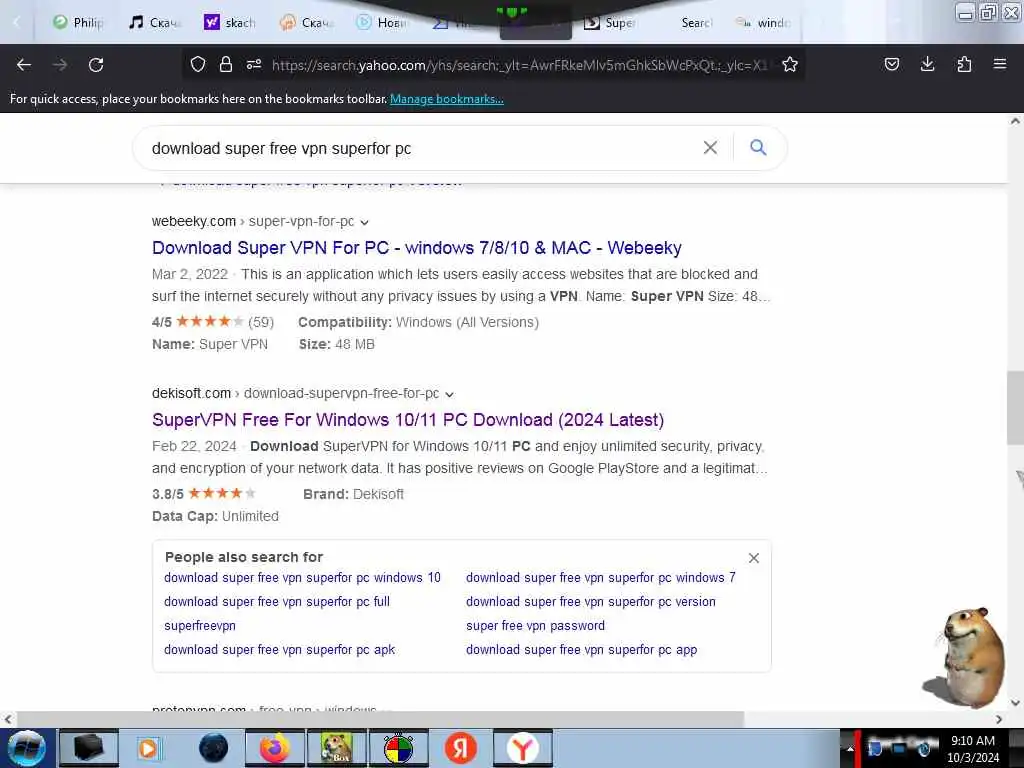Go back to the previous page
Screen dimensions: 1024x768
tap(24, 65)
